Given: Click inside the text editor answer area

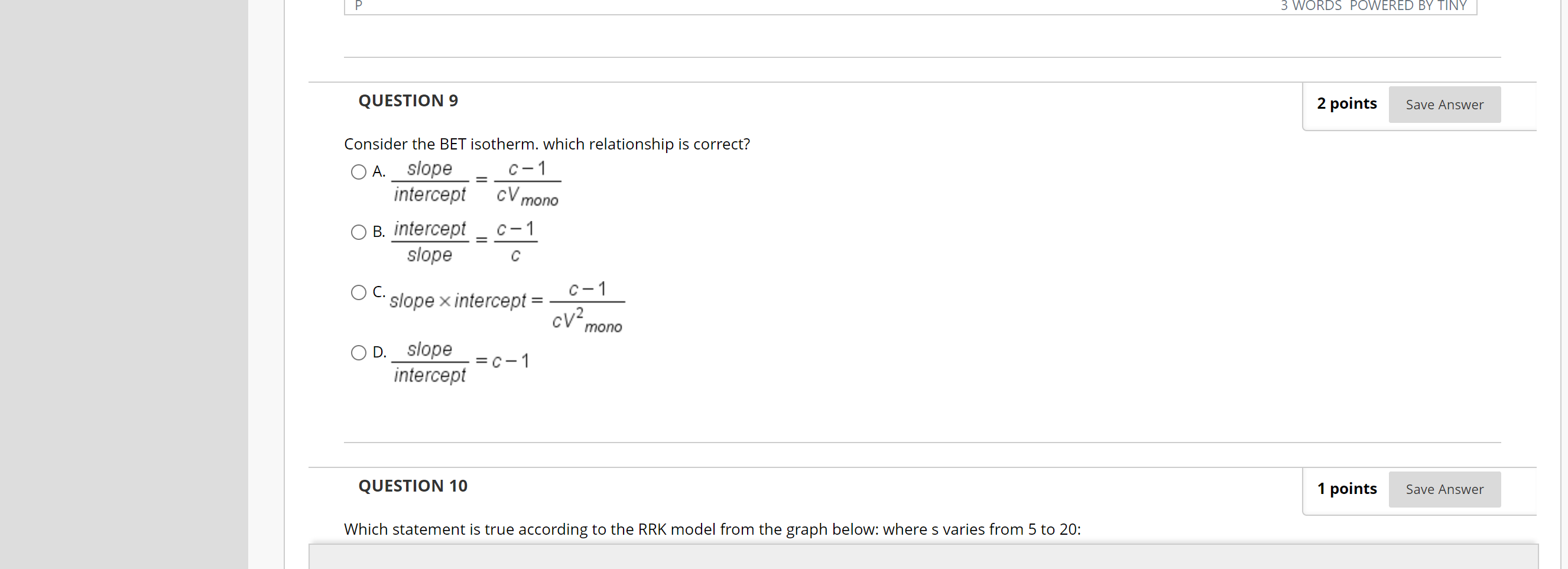Looking at the screenshot, I should [x=852, y=6].
